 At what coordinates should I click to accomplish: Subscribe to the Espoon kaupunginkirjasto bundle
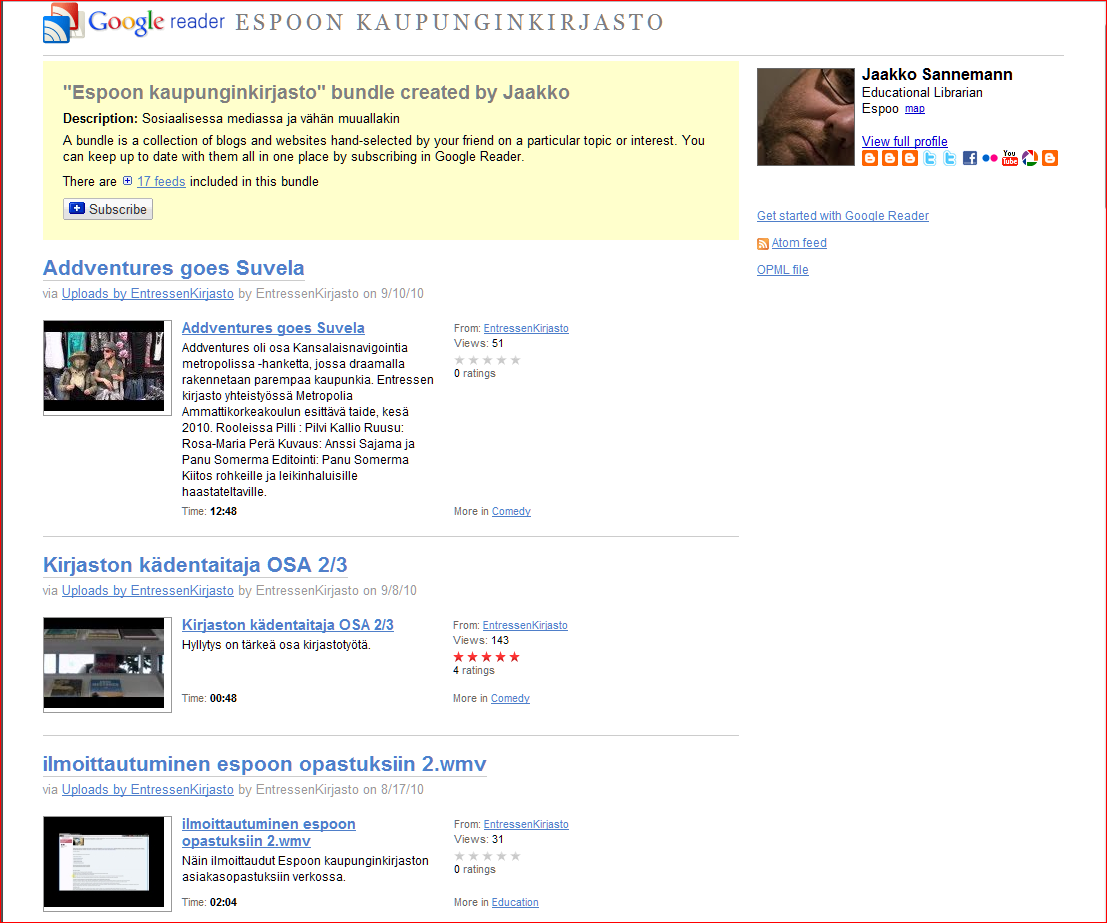[108, 209]
